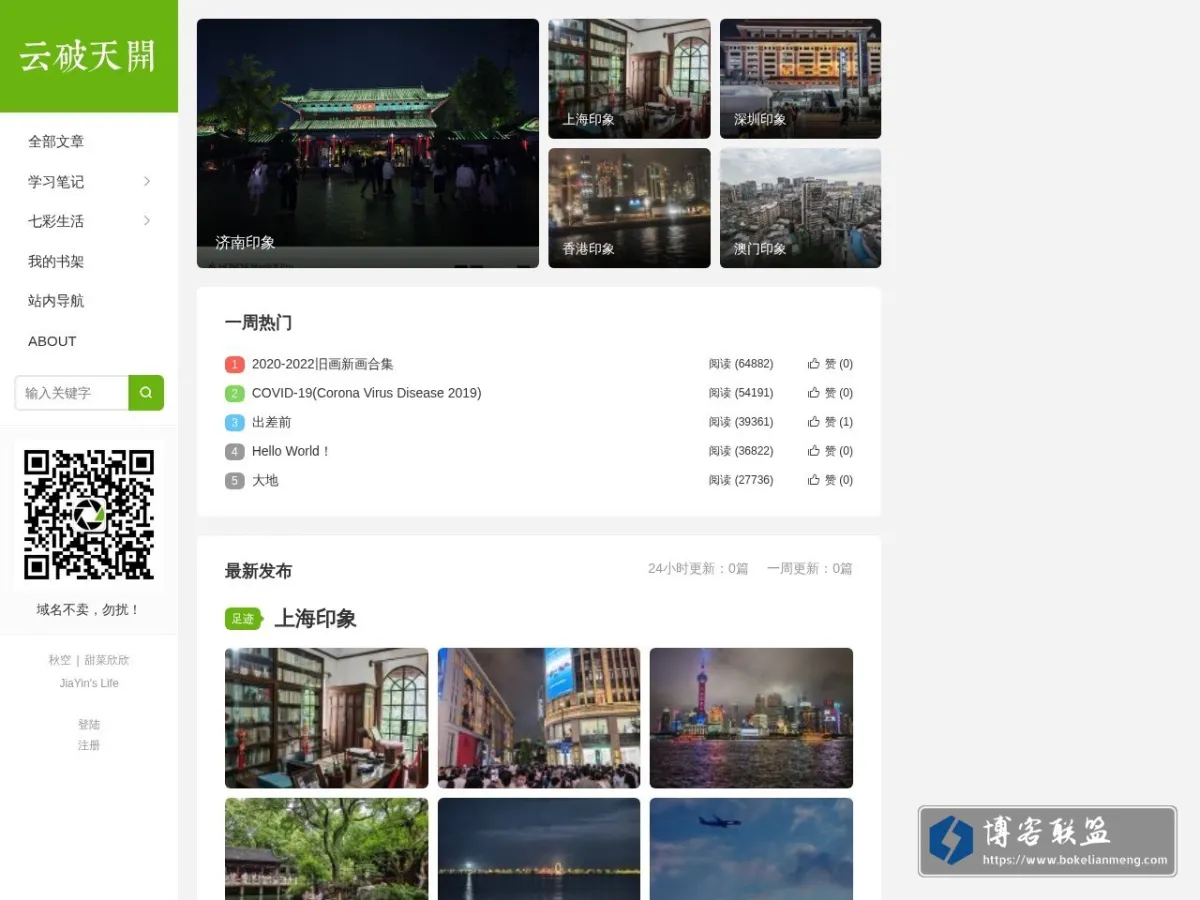The image size is (1200, 900).
Task: Open the 济南印象 featured banner
Action: 368,143
